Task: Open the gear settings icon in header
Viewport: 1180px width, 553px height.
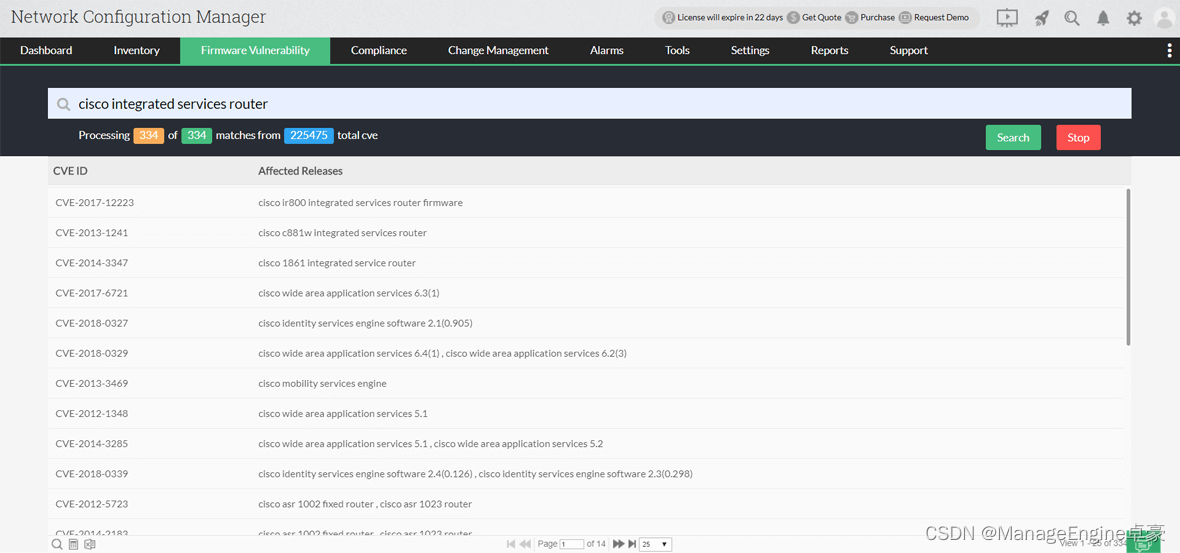Action: pos(1134,18)
